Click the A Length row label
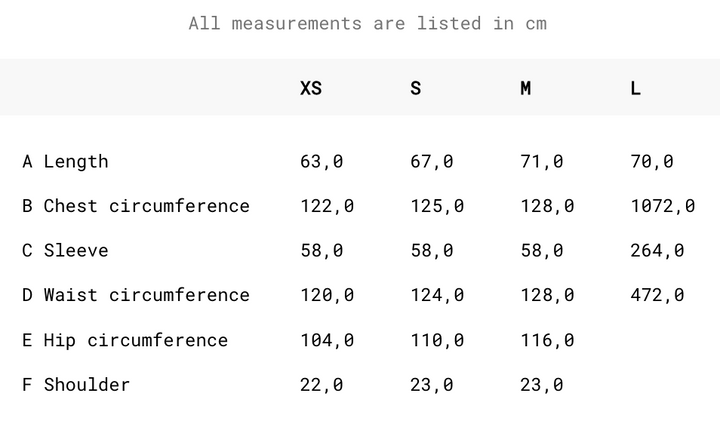 coord(65,161)
